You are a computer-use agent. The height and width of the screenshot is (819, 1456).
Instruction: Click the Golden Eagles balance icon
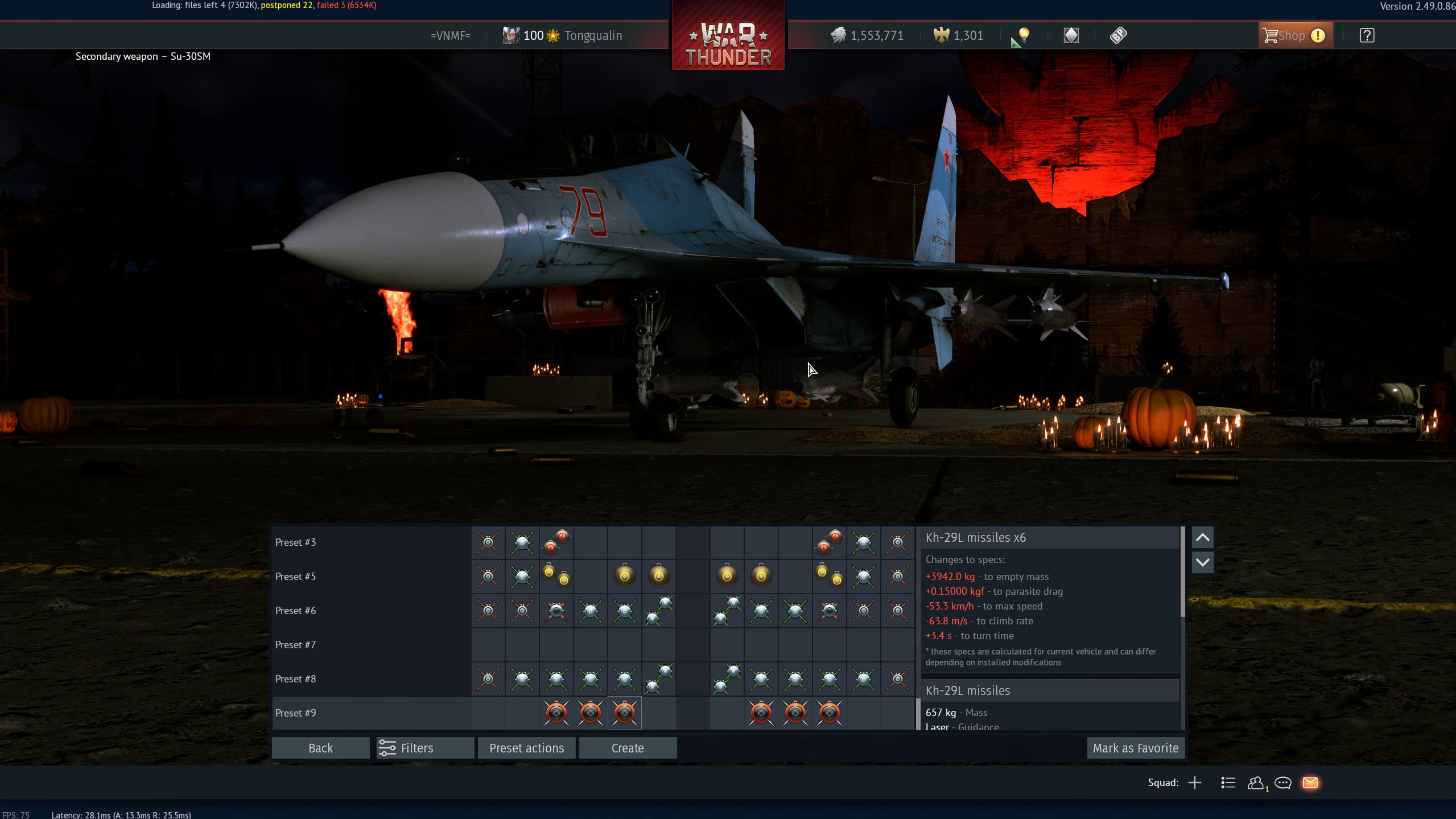tap(942, 35)
